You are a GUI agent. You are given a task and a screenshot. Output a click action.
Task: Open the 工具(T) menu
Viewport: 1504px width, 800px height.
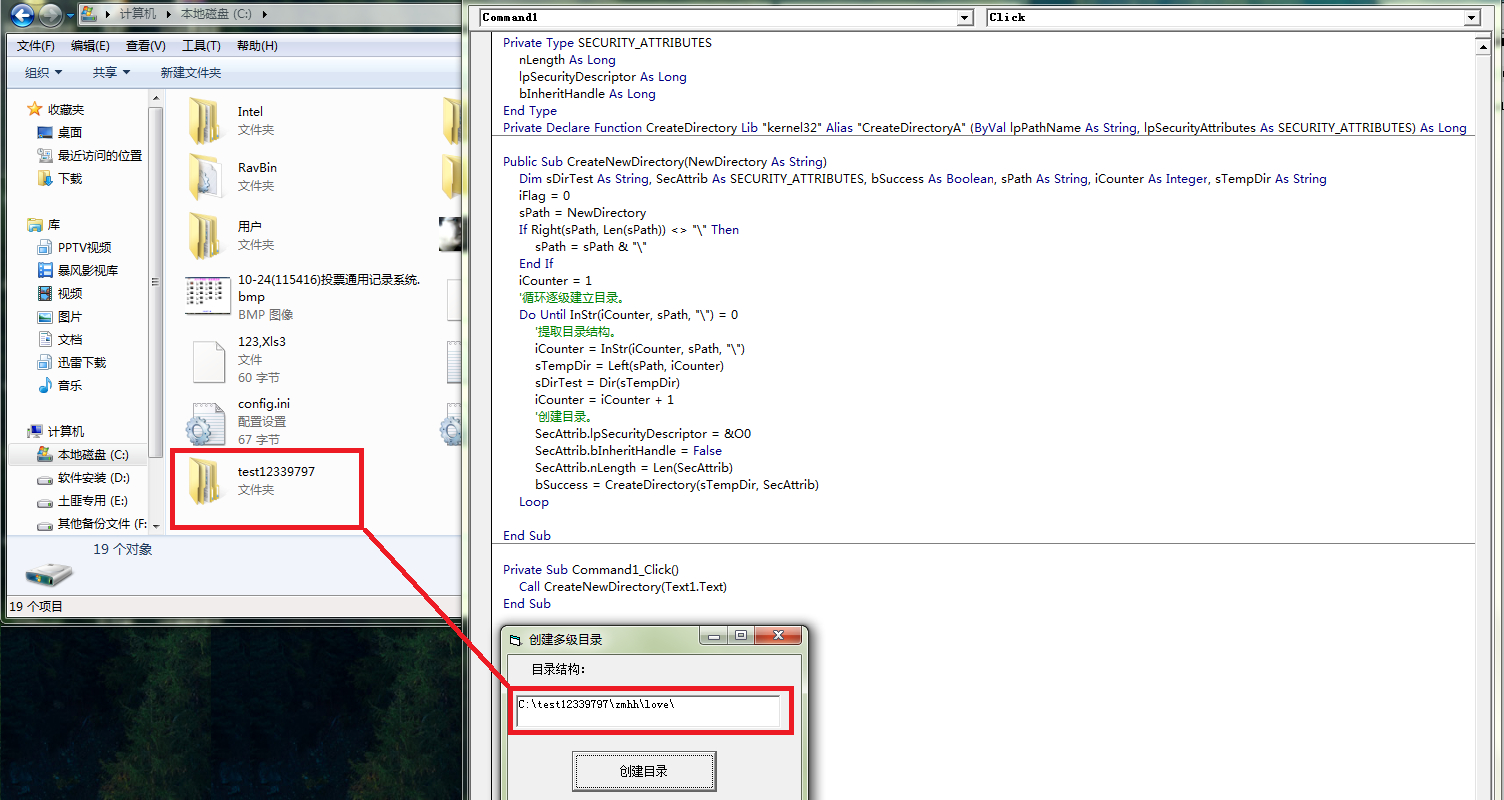coord(201,46)
